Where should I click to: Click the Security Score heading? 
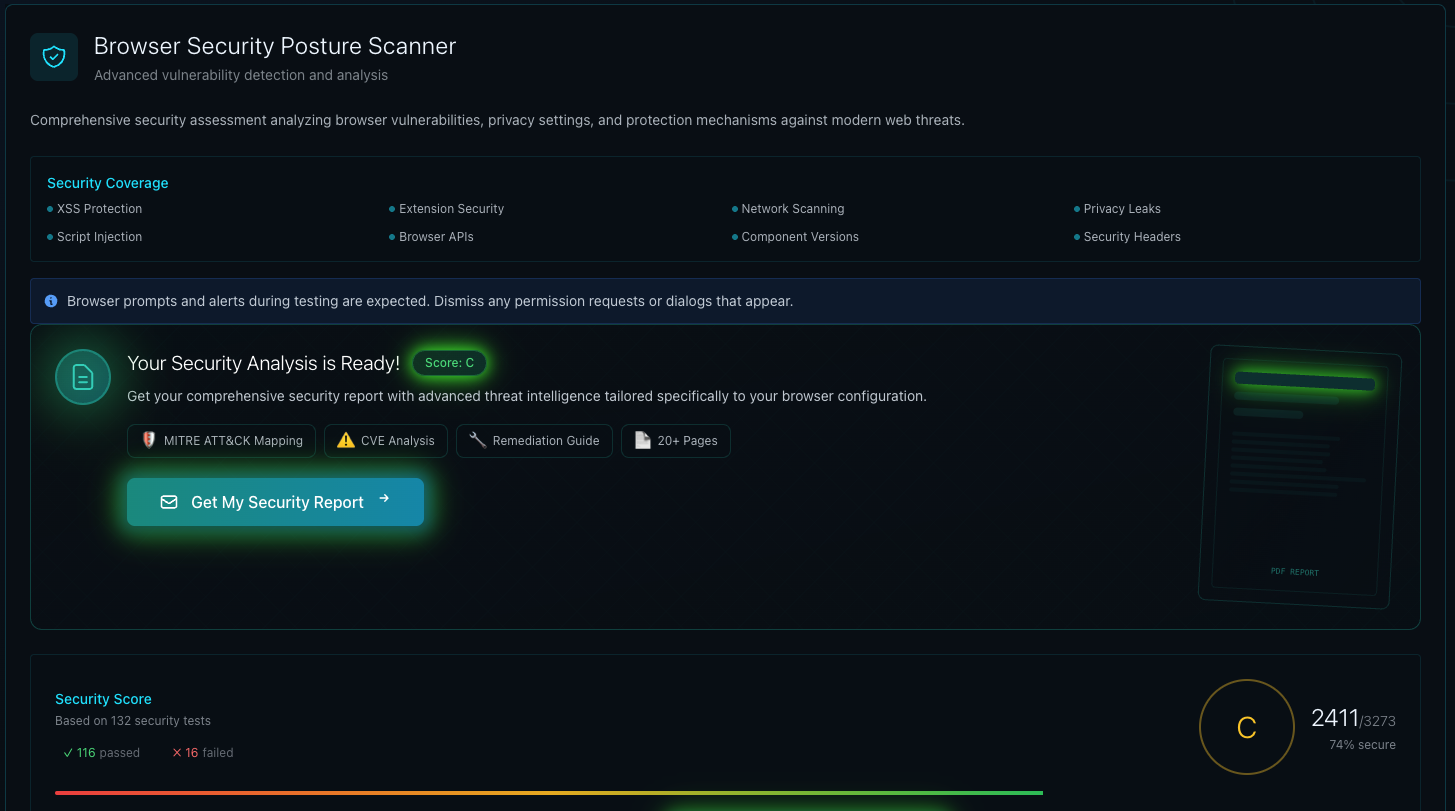[x=103, y=699]
